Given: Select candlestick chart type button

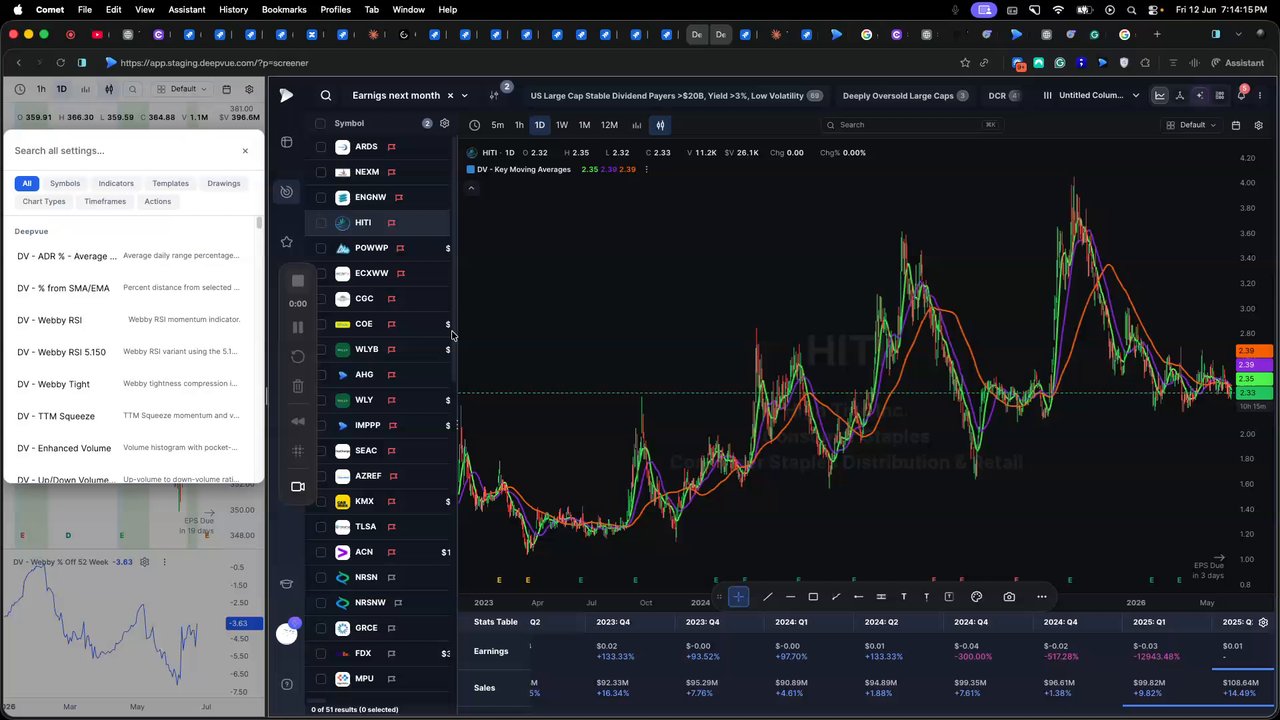Looking at the screenshot, I should pyautogui.click(x=660, y=125).
